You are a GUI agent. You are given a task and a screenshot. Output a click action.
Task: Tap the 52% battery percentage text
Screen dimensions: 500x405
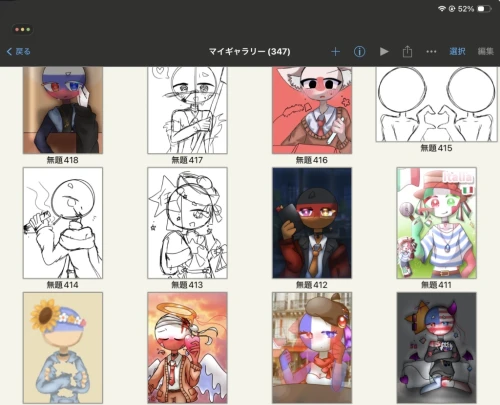(466, 9)
